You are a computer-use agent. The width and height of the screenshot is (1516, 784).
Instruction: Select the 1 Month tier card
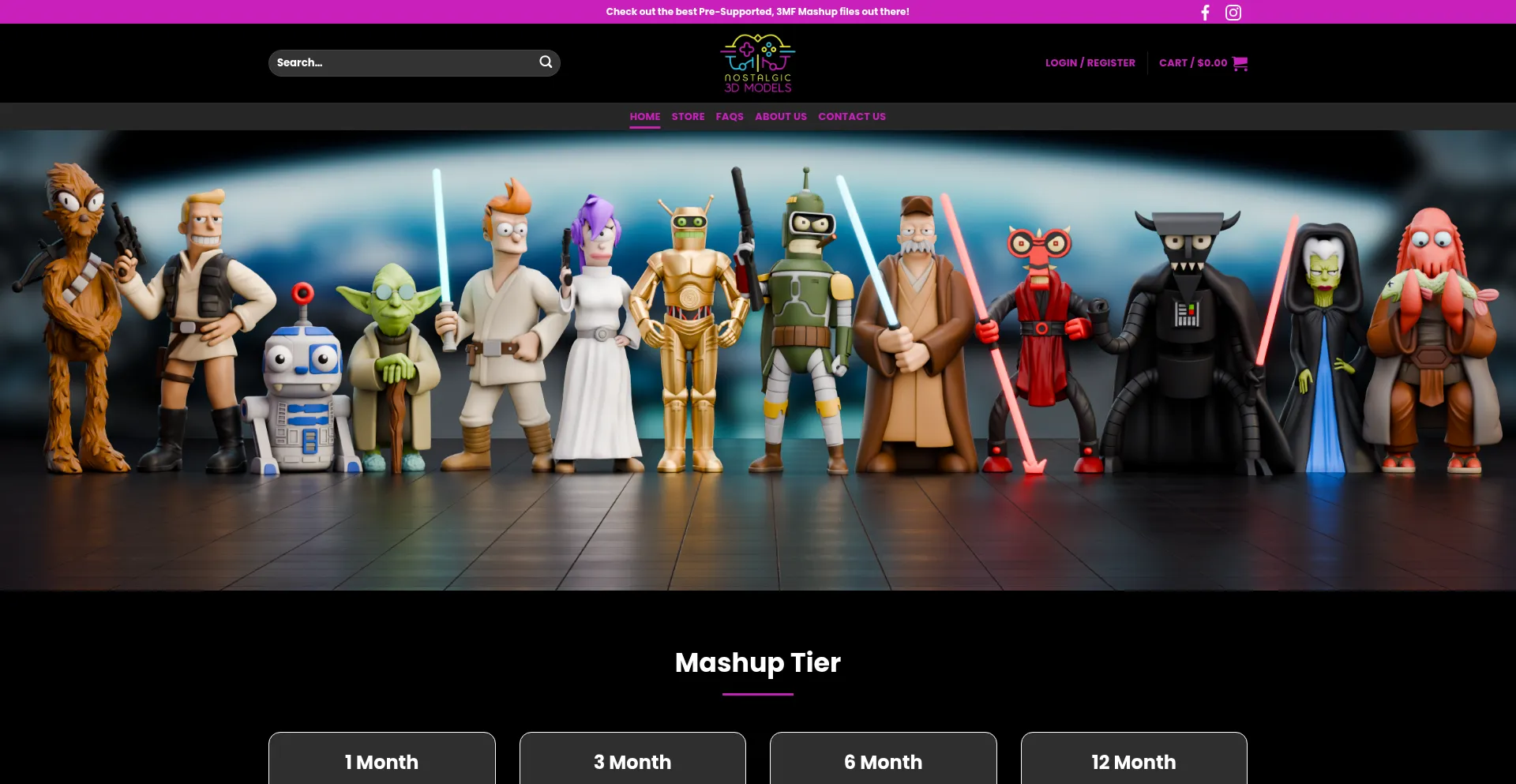pos(382,759)
